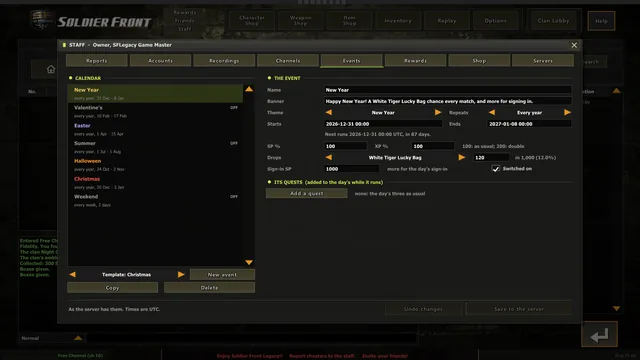Screen dimensions: 640x360
Task: Click the large enter arrow icon at bottom right
Action: [599, 335]
